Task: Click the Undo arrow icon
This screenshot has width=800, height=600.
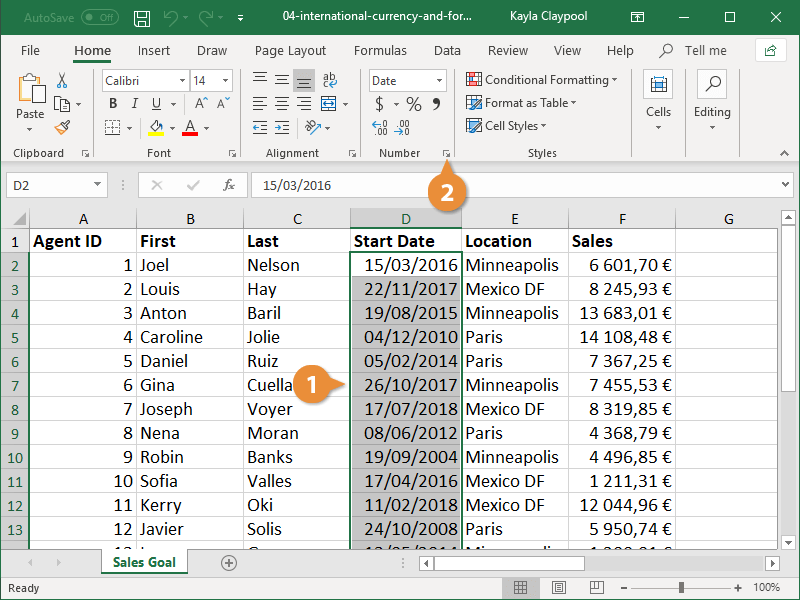Action: pyautogui.click(x=170, y=18)
